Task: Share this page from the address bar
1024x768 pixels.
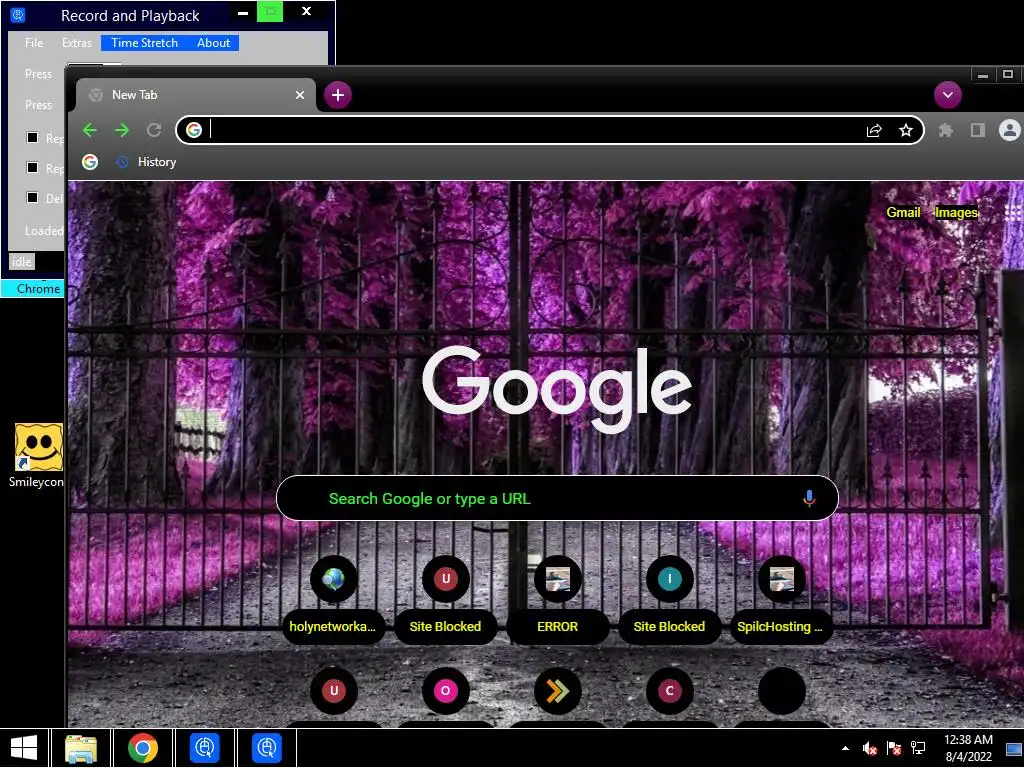Action: (x=874, y=131)
